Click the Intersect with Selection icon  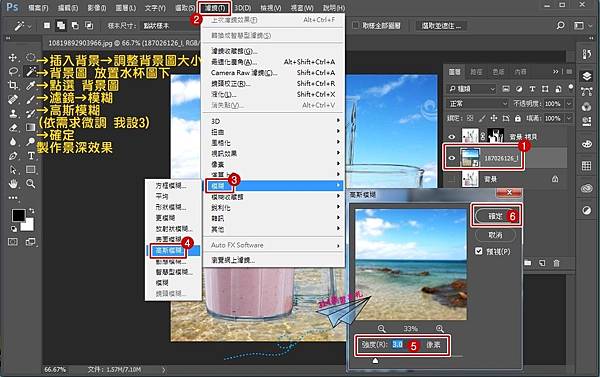(89, 26)
